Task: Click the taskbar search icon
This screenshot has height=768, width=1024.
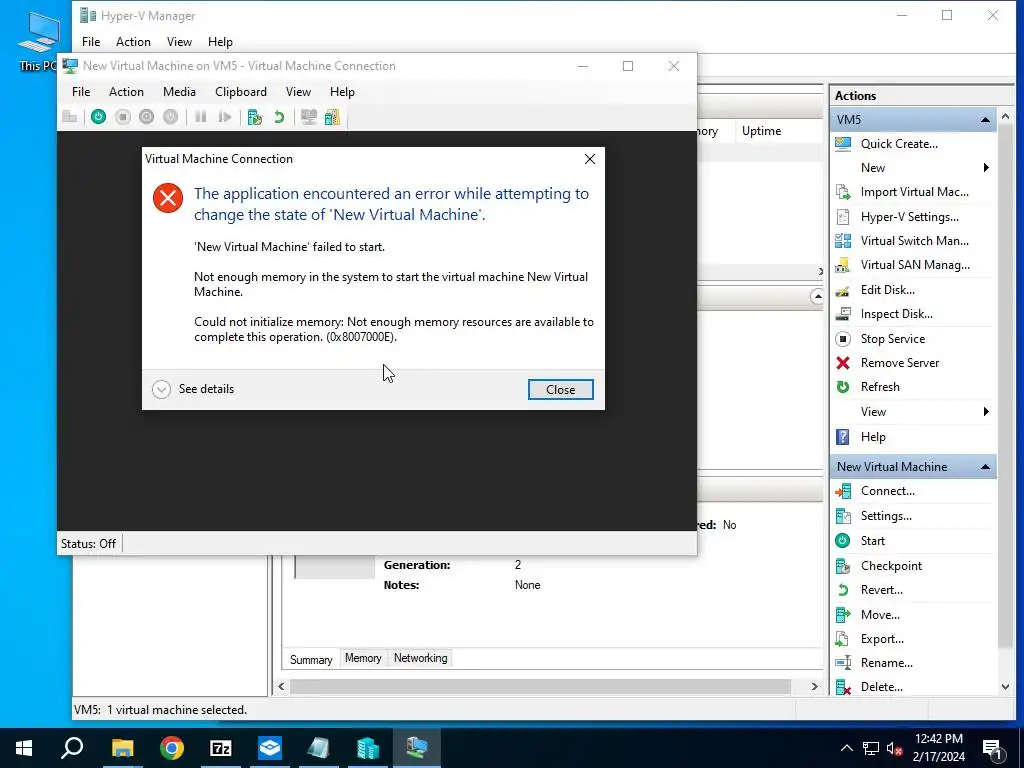Action: [72, 748]
